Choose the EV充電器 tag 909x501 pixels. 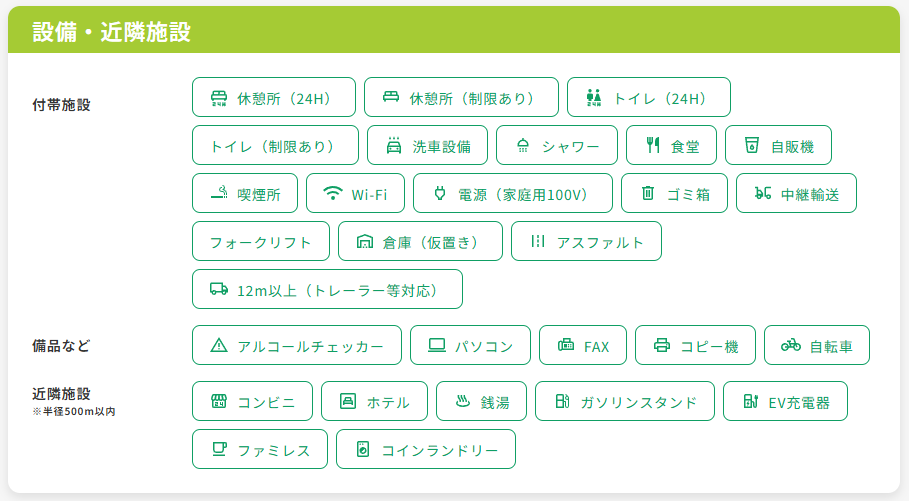click(x=785, y=402)
